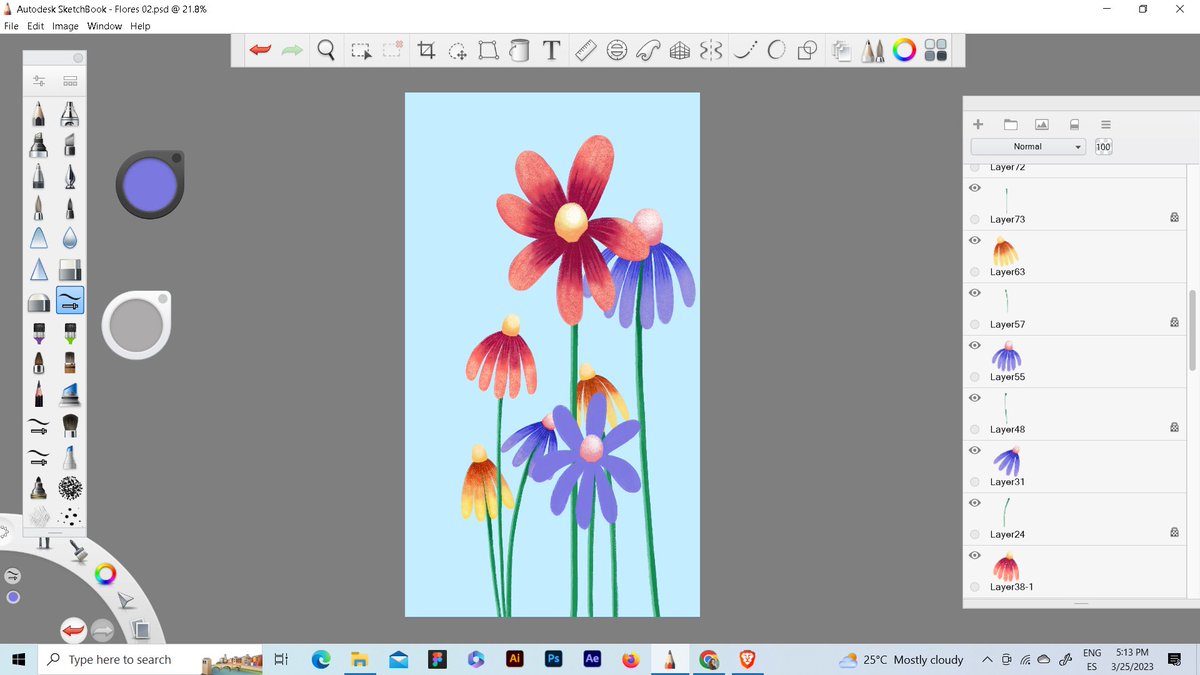Open the Normal blend mode dropdown
The height and width of the screenshot is (675, 1200).
1029,146
